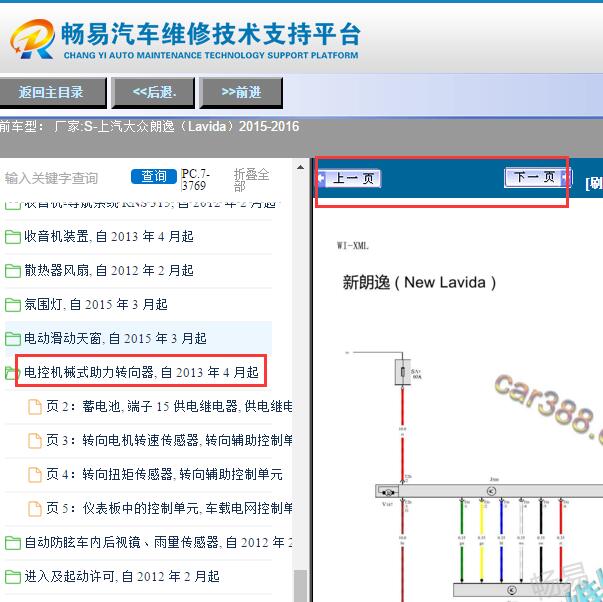Open 页 3：转向电机转速传感器 page
The width and height of the screenshot is (603, 602).
(x=169, y=440)
